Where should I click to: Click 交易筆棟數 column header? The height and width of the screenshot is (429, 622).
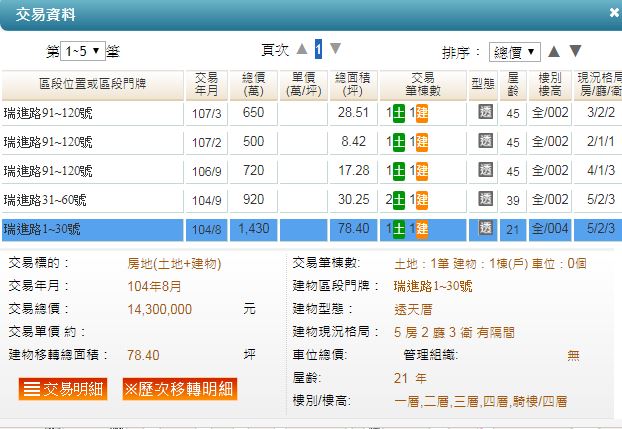point(423,85)
